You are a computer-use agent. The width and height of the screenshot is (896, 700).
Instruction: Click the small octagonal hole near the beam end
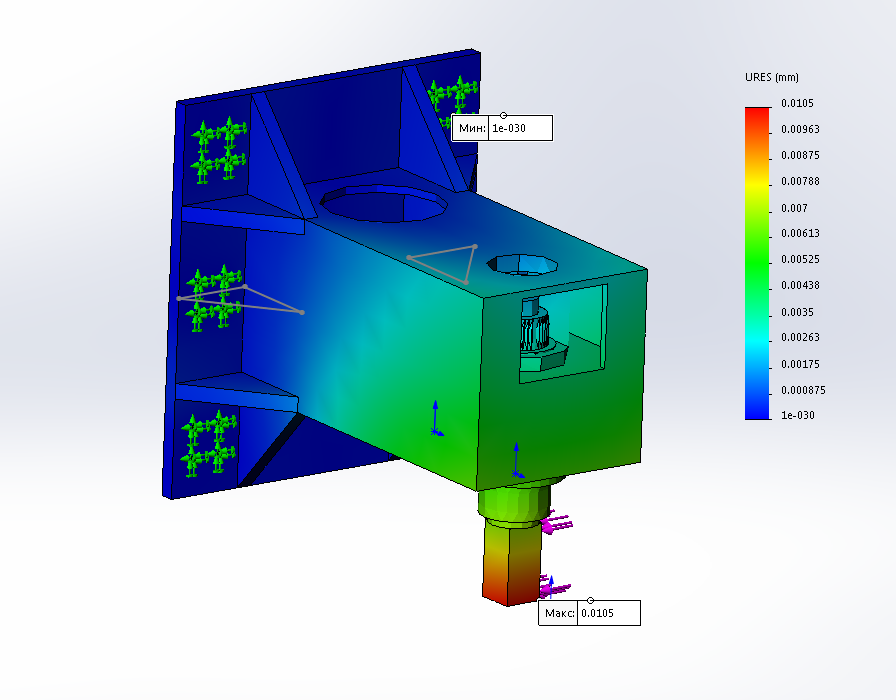tap(522, 265)
